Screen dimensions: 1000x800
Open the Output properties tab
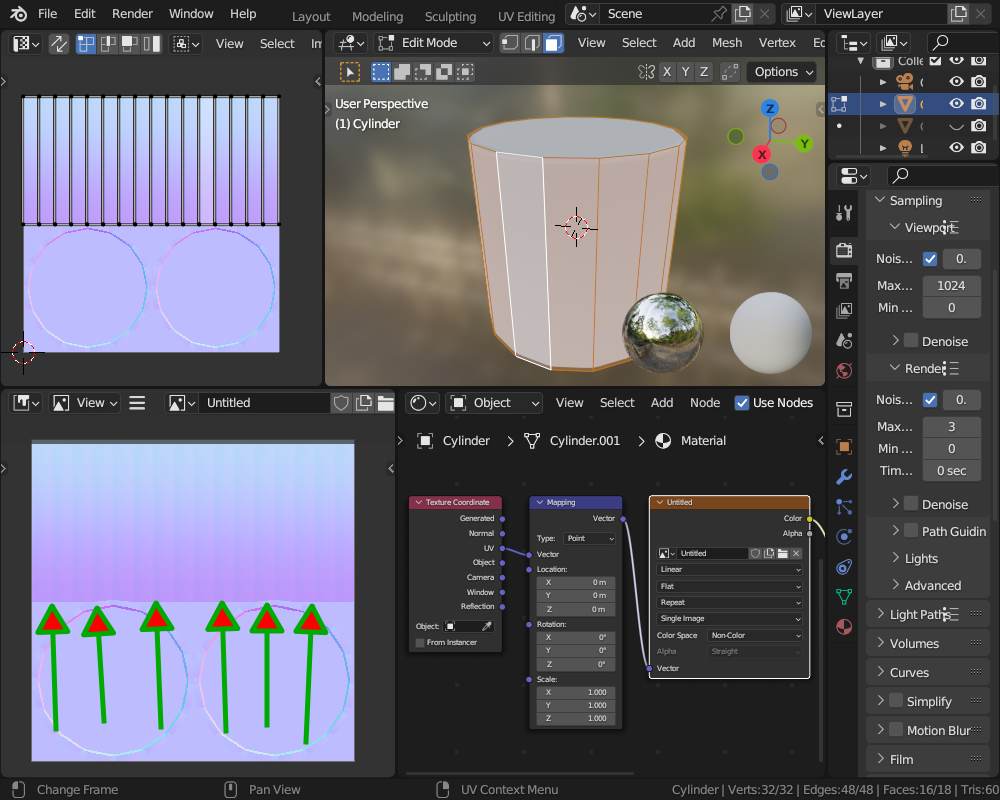[844, 281]
